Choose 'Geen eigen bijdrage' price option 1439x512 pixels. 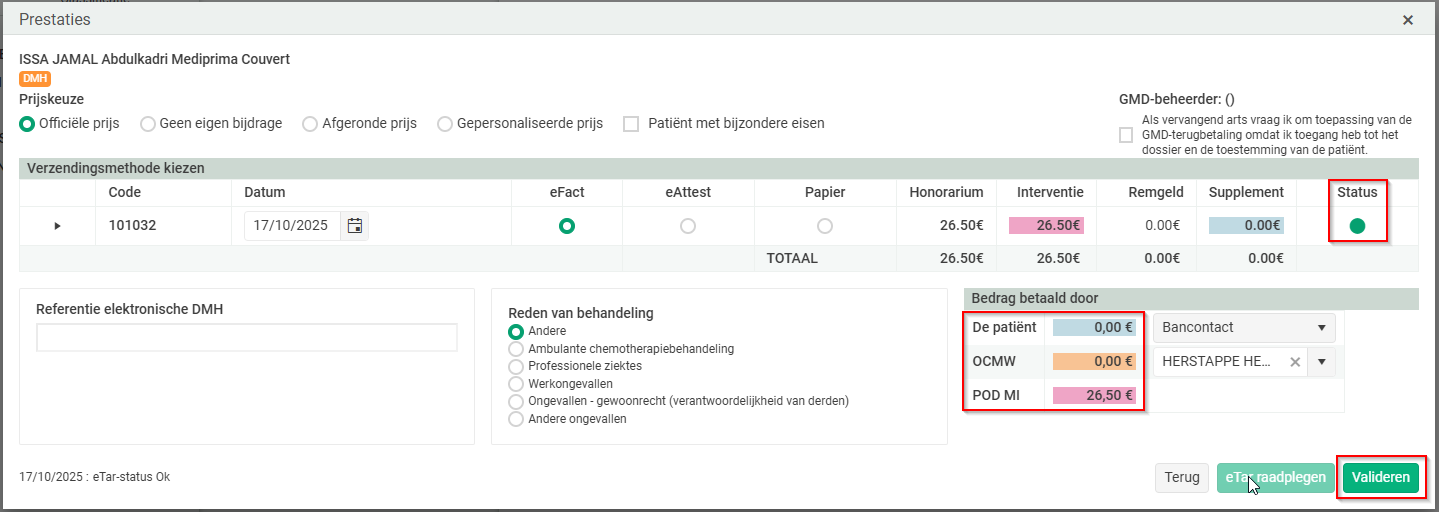point(148,124)
